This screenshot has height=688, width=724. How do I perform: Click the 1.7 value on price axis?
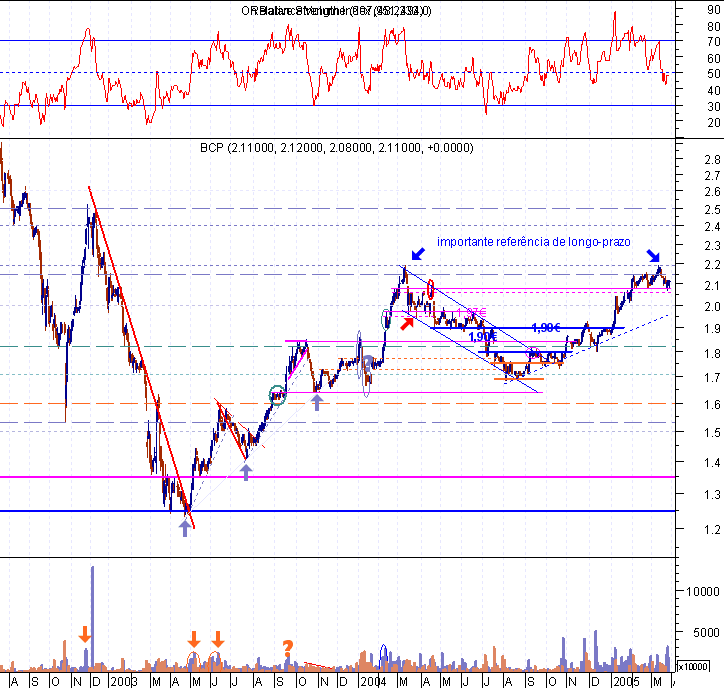point(712,378)
